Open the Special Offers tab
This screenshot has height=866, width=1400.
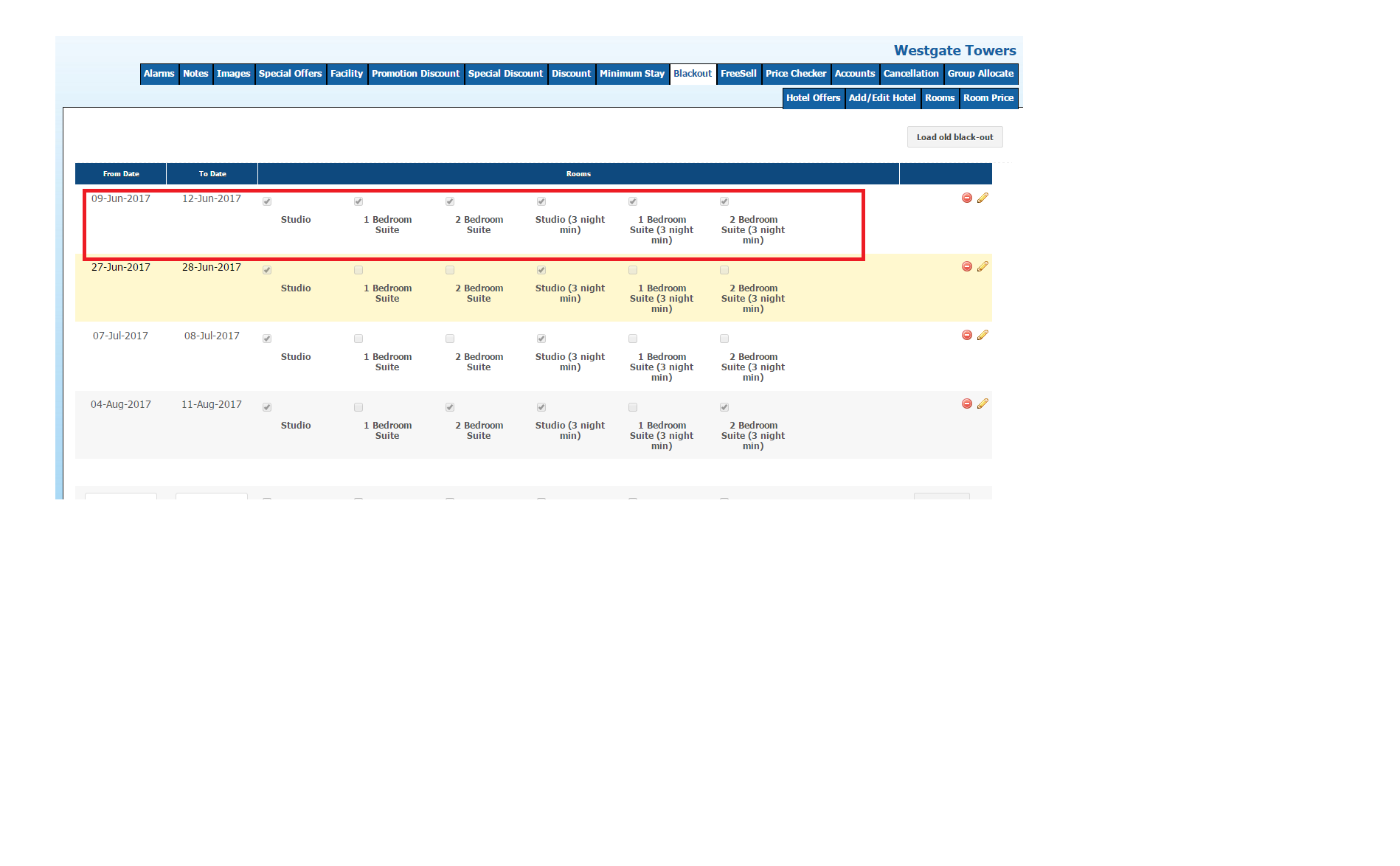[x=291, y=74]
